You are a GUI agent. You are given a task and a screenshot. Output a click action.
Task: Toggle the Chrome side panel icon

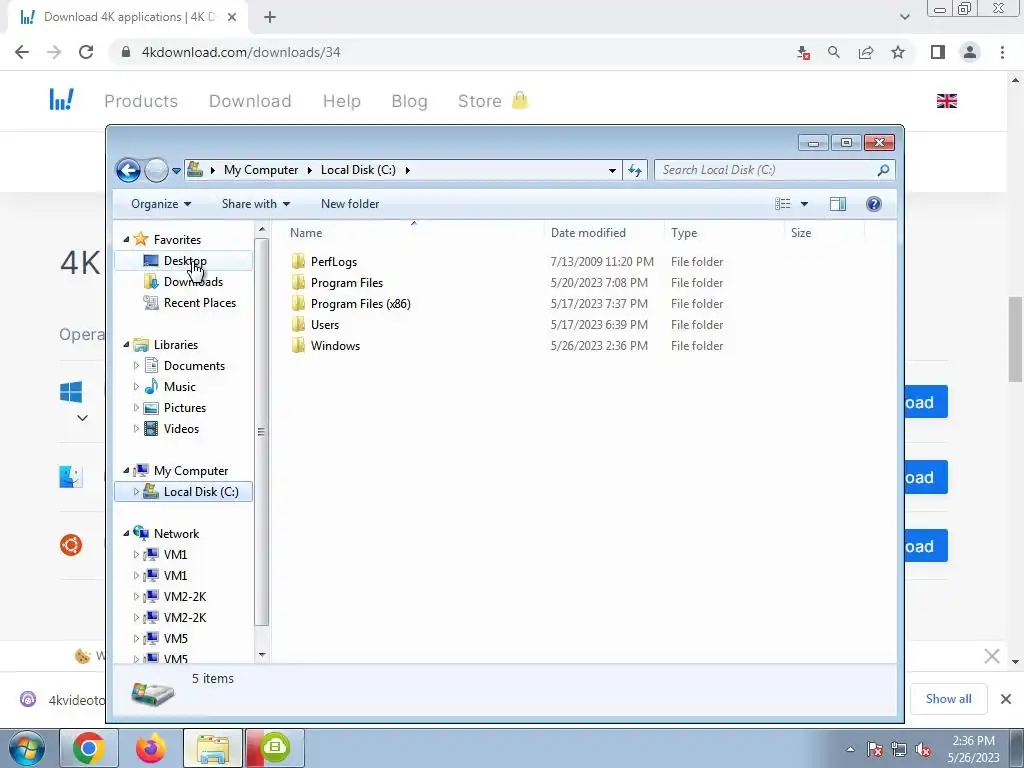(x=938, y=52)
